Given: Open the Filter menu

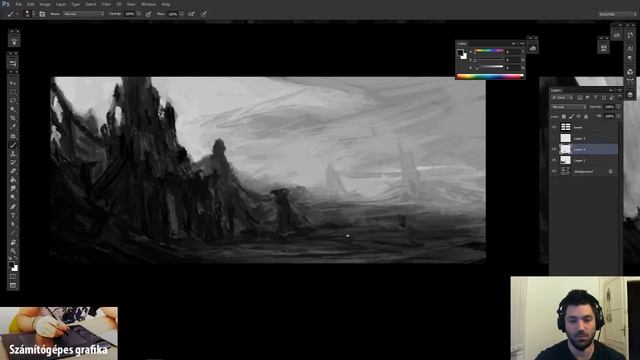Looking at the screenshot, I should click(x=106, y=4).
